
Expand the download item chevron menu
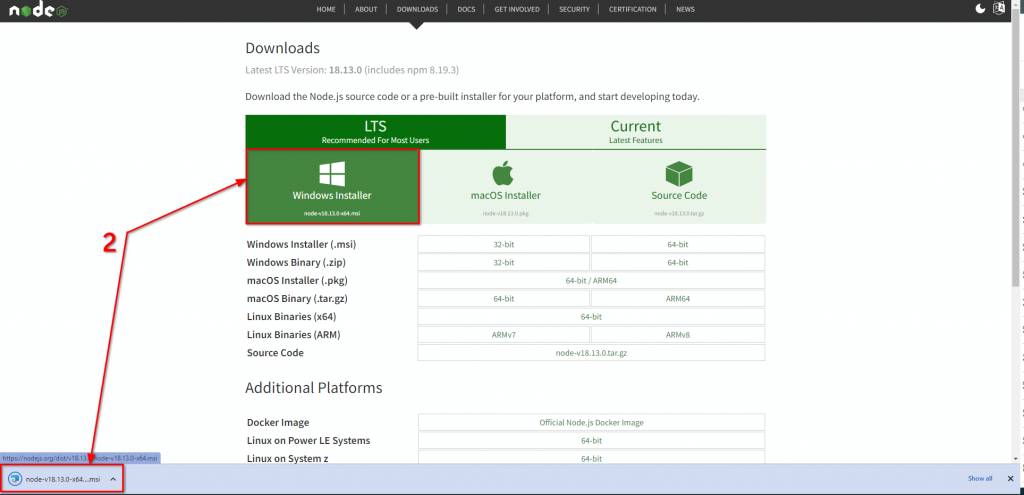coord(113,479)
